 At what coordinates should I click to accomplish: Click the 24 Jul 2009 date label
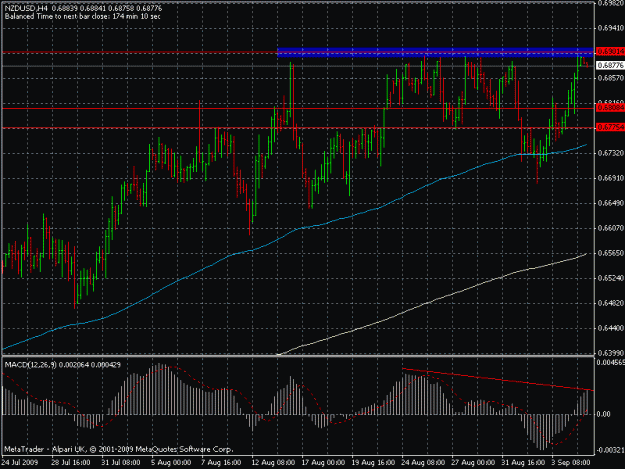20,463
